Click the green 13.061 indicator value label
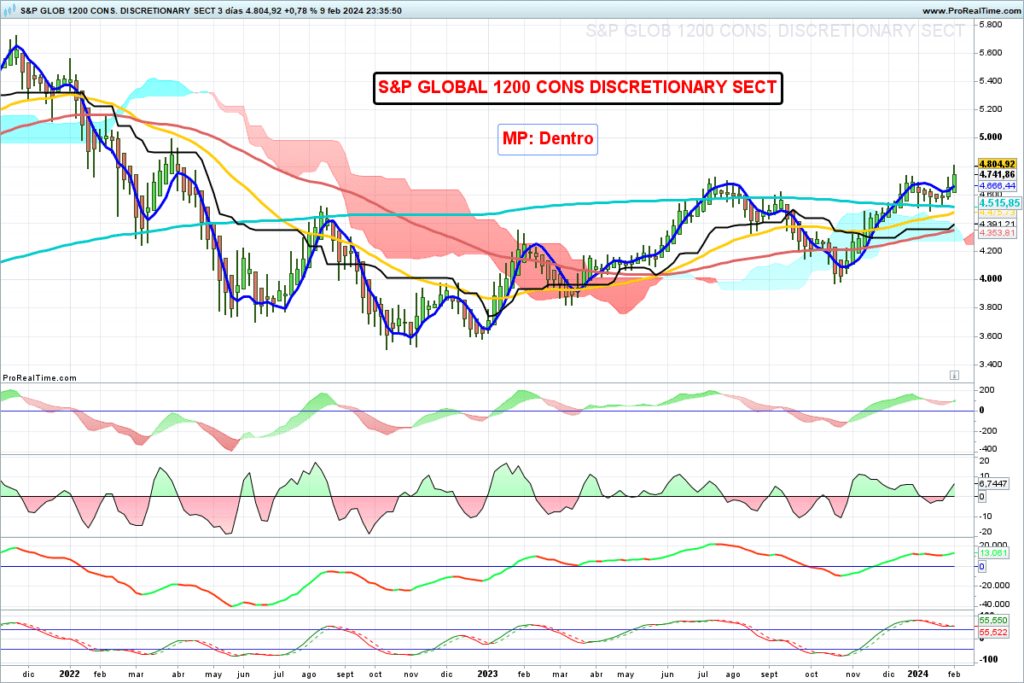The height and width of the screenshot is (683, 1024). click(993, 553)
